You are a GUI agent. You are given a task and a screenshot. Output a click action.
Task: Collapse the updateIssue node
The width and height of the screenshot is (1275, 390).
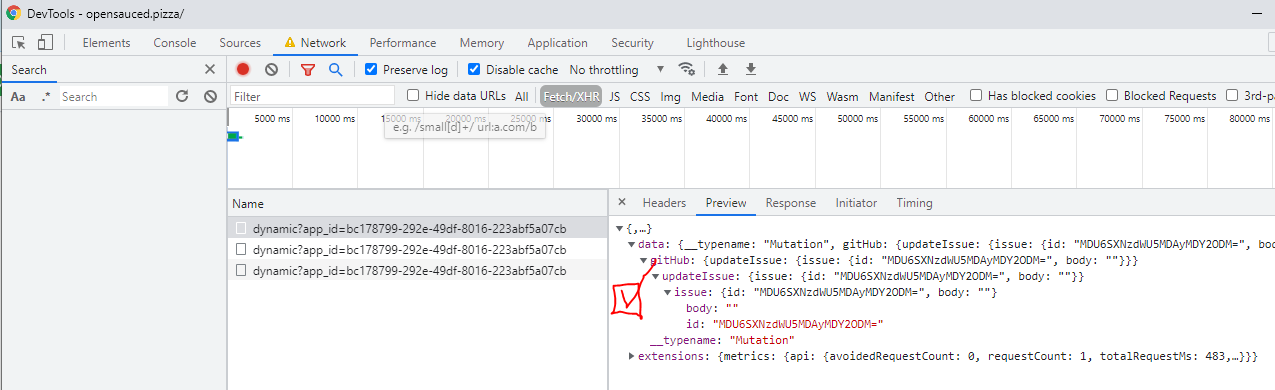pyautogui.click(x=655, y=276)
